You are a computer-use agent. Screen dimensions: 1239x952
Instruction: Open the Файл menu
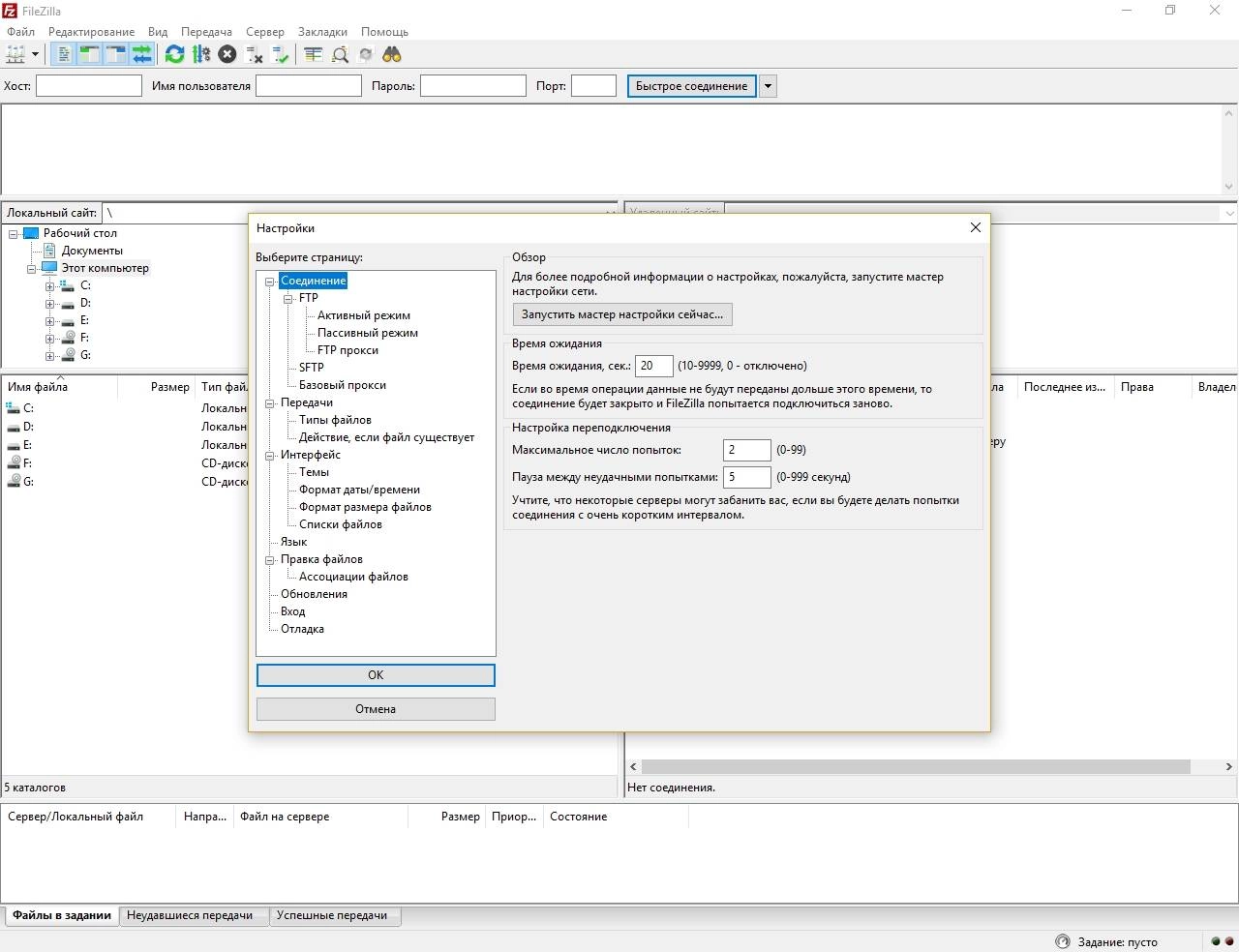(20, 32)
